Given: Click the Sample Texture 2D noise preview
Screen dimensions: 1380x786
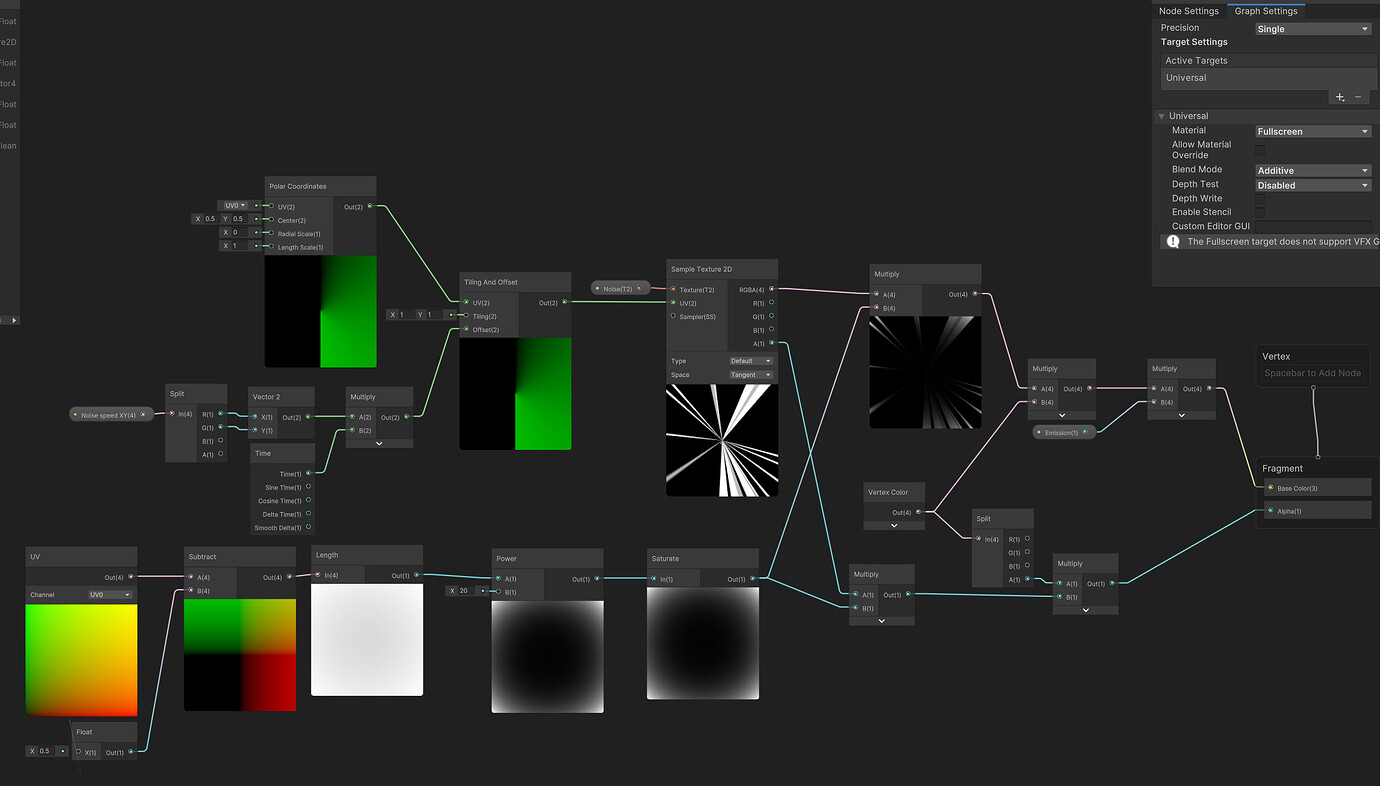Looking at the screenshot, I should (722, 441).
